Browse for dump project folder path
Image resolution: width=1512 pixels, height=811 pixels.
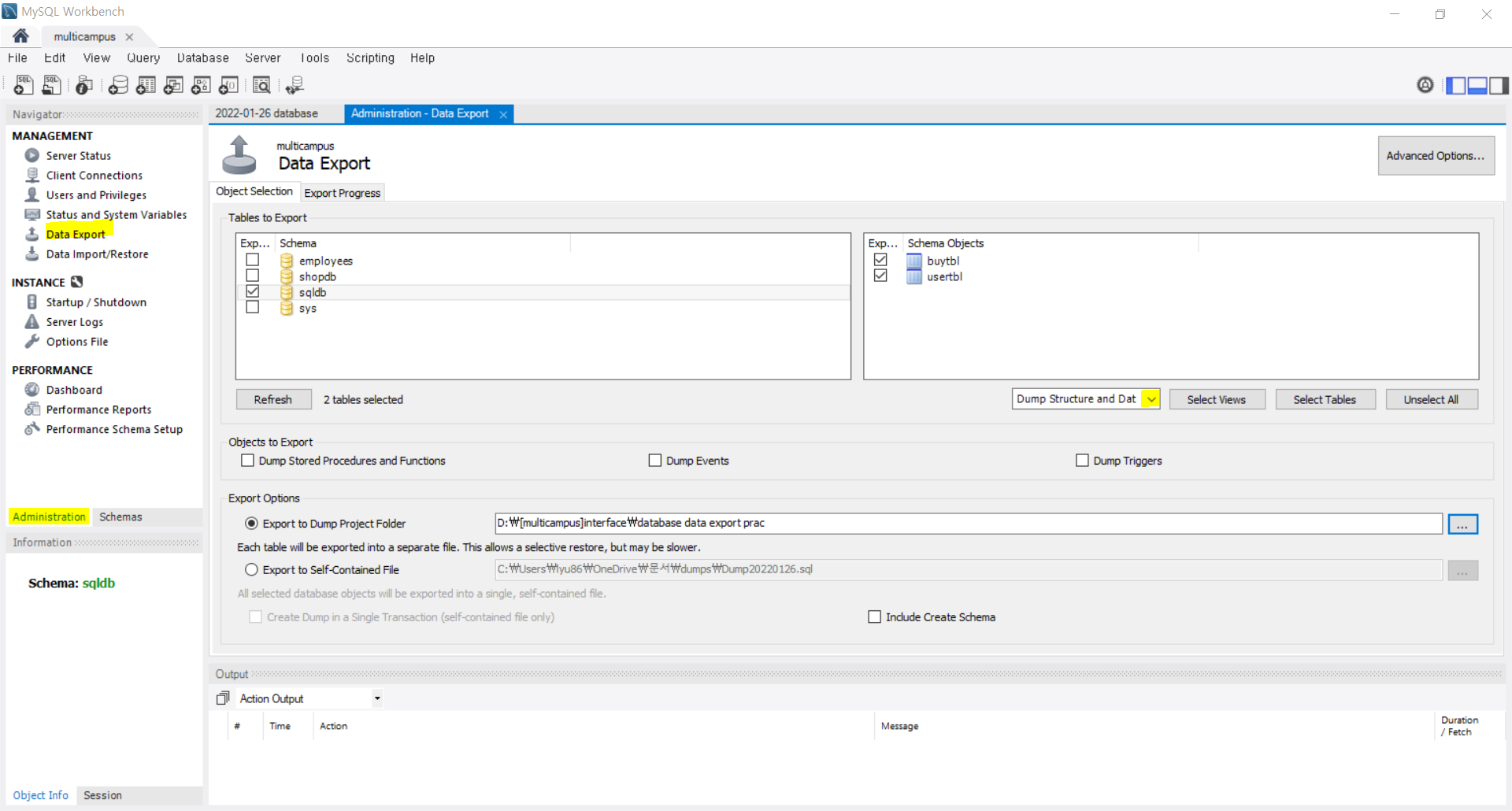[1462, 524]
